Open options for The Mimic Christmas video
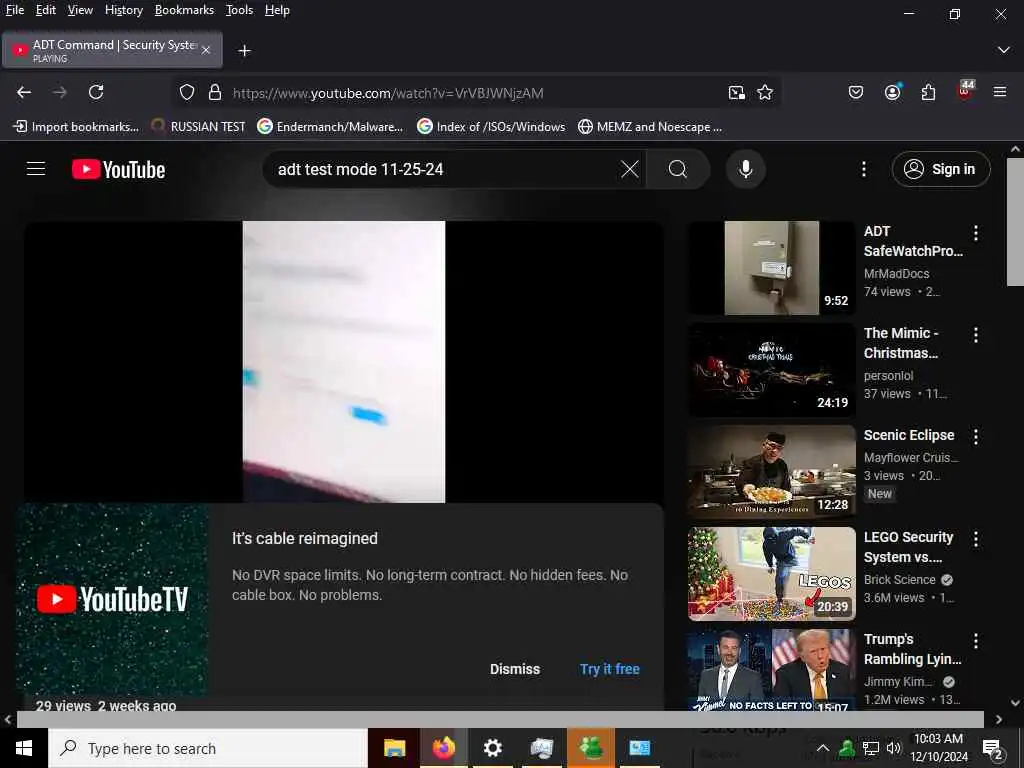 pyautogui.click(x=976, y=335)
